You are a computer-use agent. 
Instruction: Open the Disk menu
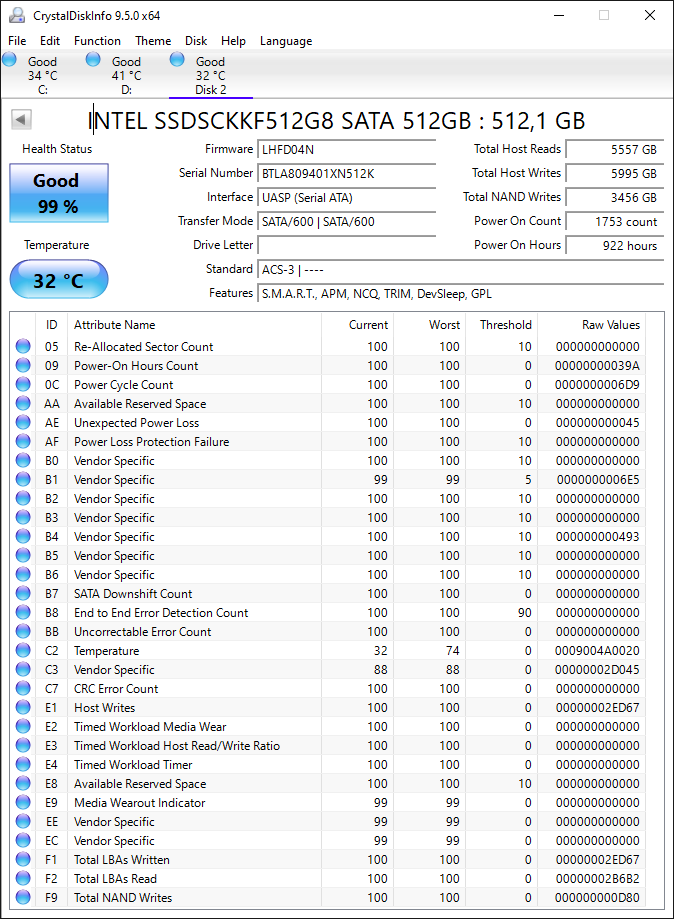(x=196, y=41)
